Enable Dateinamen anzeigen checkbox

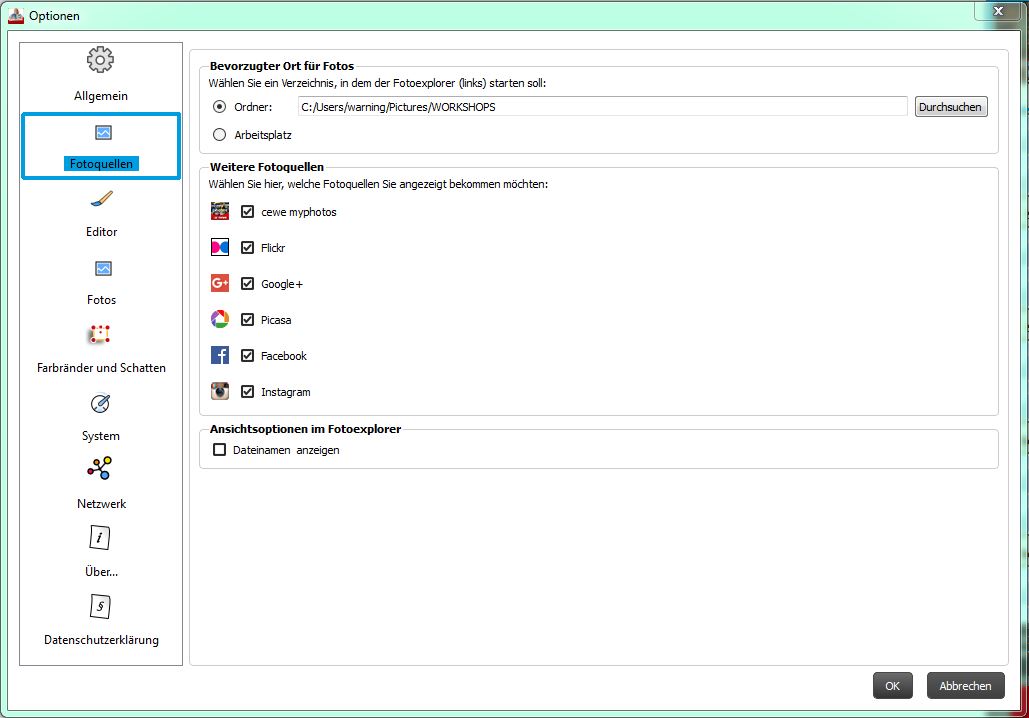(220, 450)
